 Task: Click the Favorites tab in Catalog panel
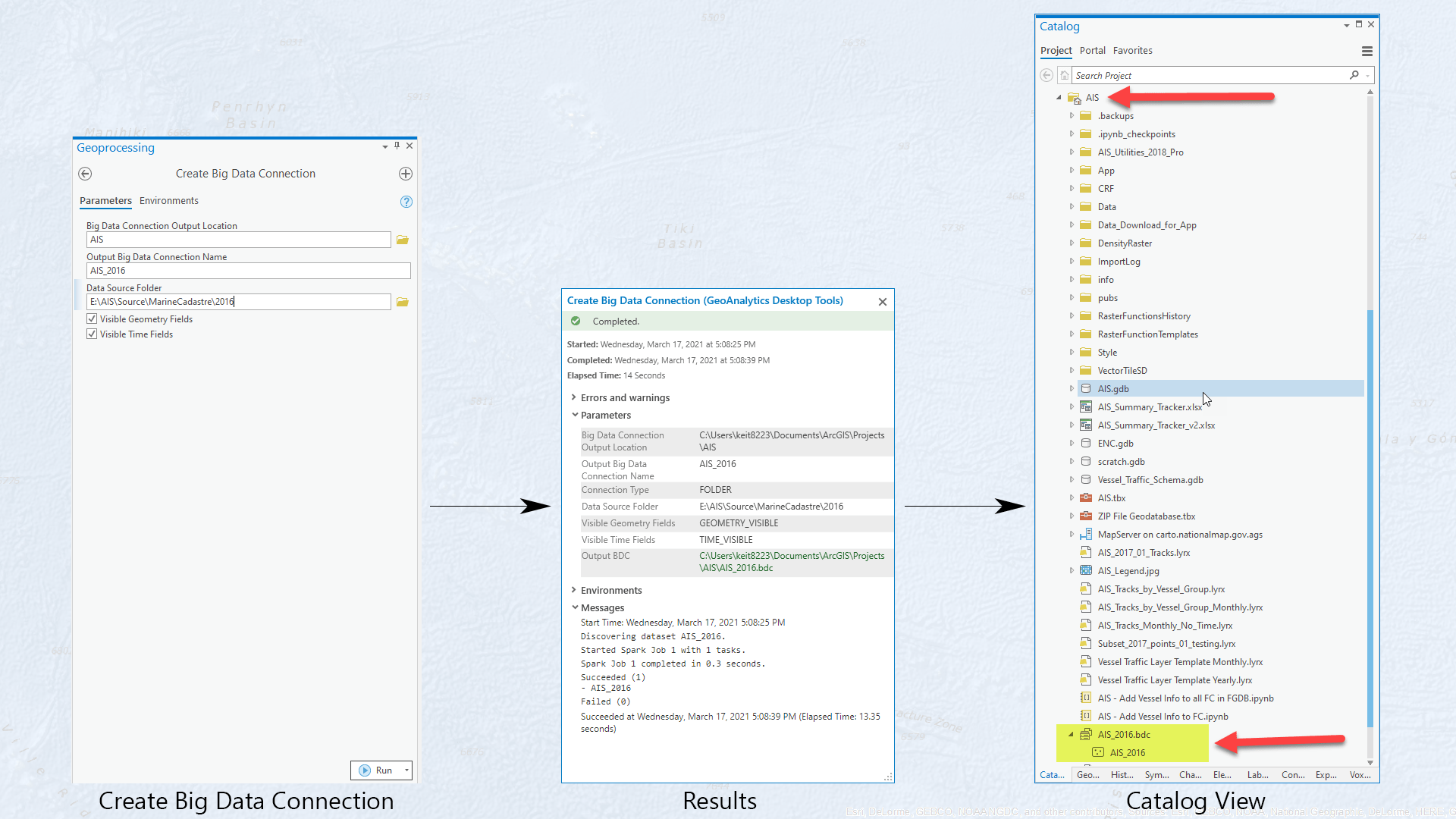click(1132, 50)
